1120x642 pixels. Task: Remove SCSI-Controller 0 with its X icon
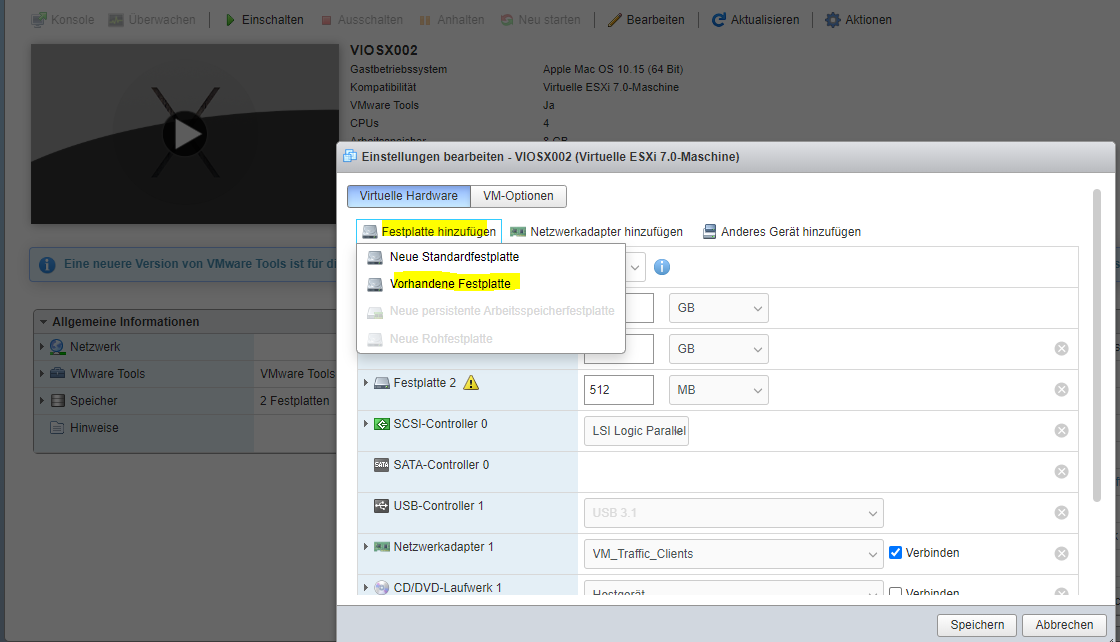pyautogui.click(x=1061, y=431)
